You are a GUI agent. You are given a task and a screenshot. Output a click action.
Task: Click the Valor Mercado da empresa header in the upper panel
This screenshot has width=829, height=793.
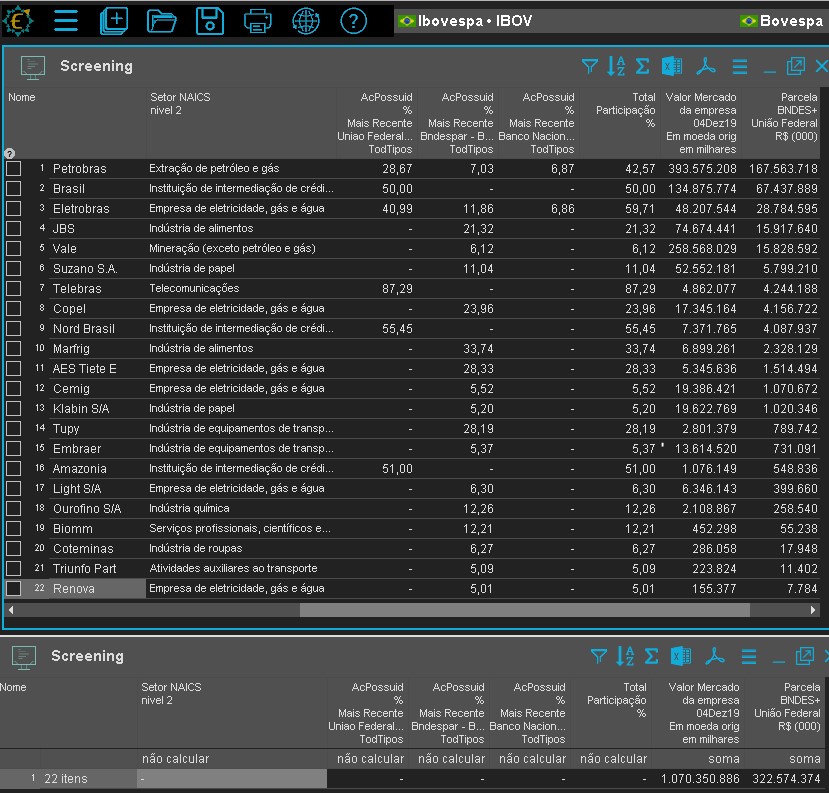701,123
